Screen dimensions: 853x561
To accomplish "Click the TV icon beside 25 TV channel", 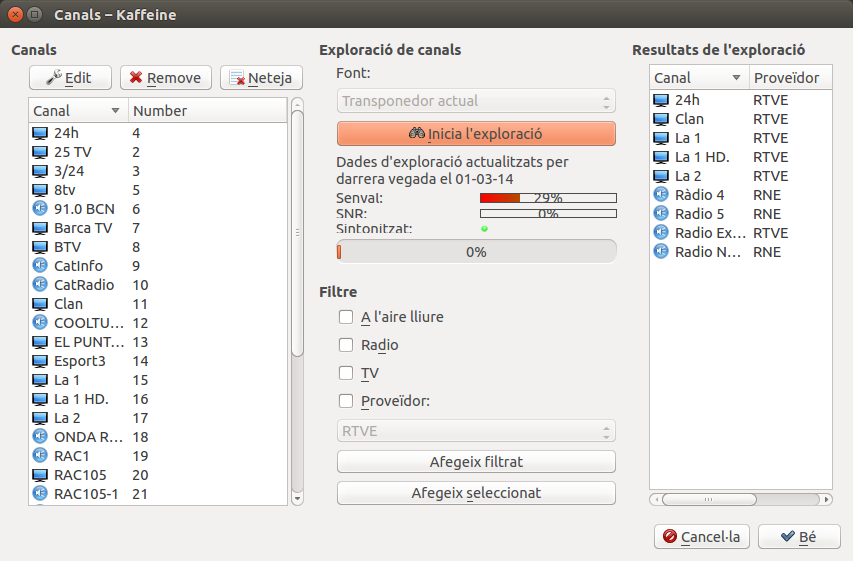I will (x=40, y=152).
